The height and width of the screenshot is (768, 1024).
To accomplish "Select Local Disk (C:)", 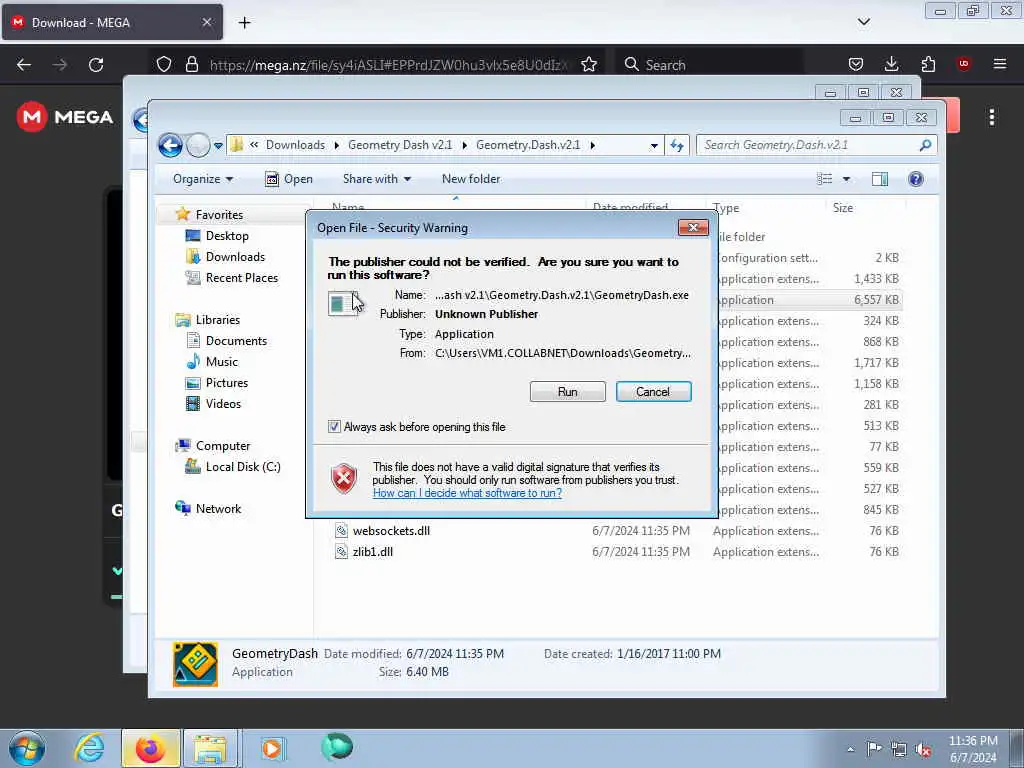I will tap(242, 467).
